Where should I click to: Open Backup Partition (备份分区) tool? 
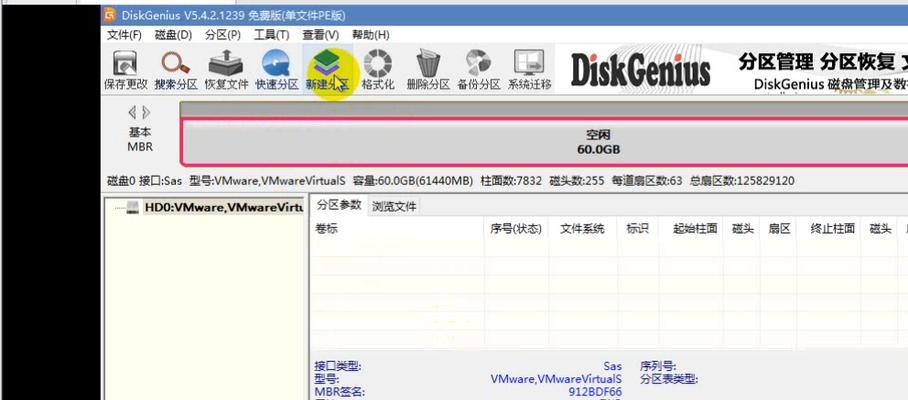[x=478, y=69]
